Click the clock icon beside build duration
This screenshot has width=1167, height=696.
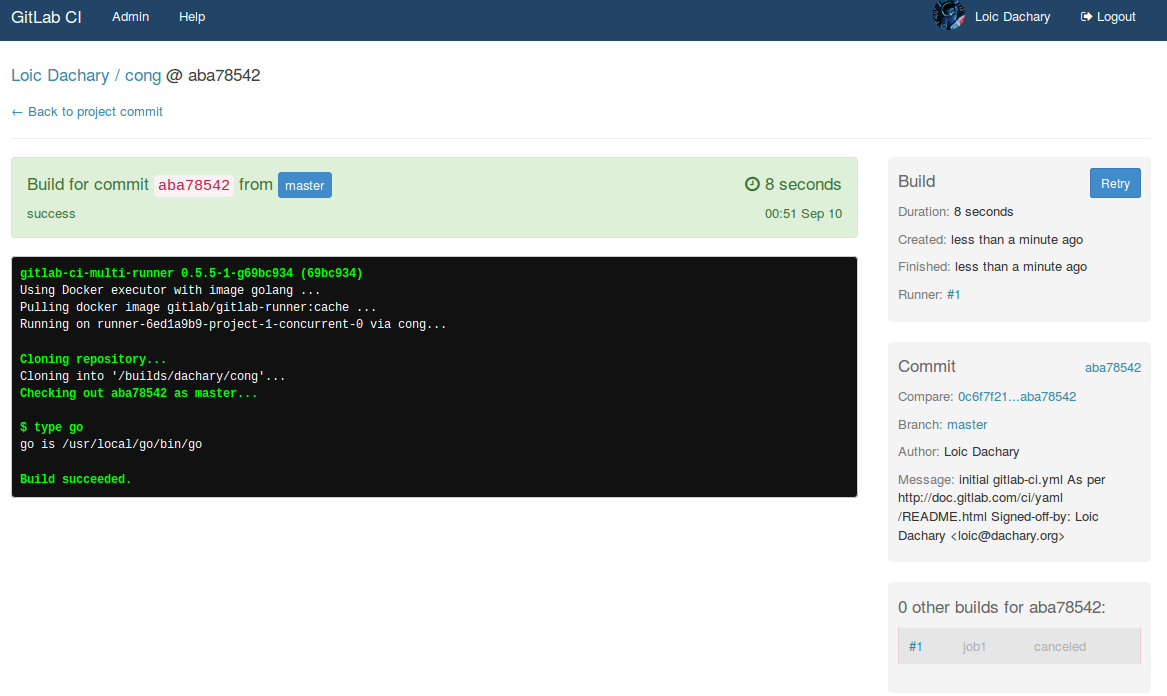753,184
